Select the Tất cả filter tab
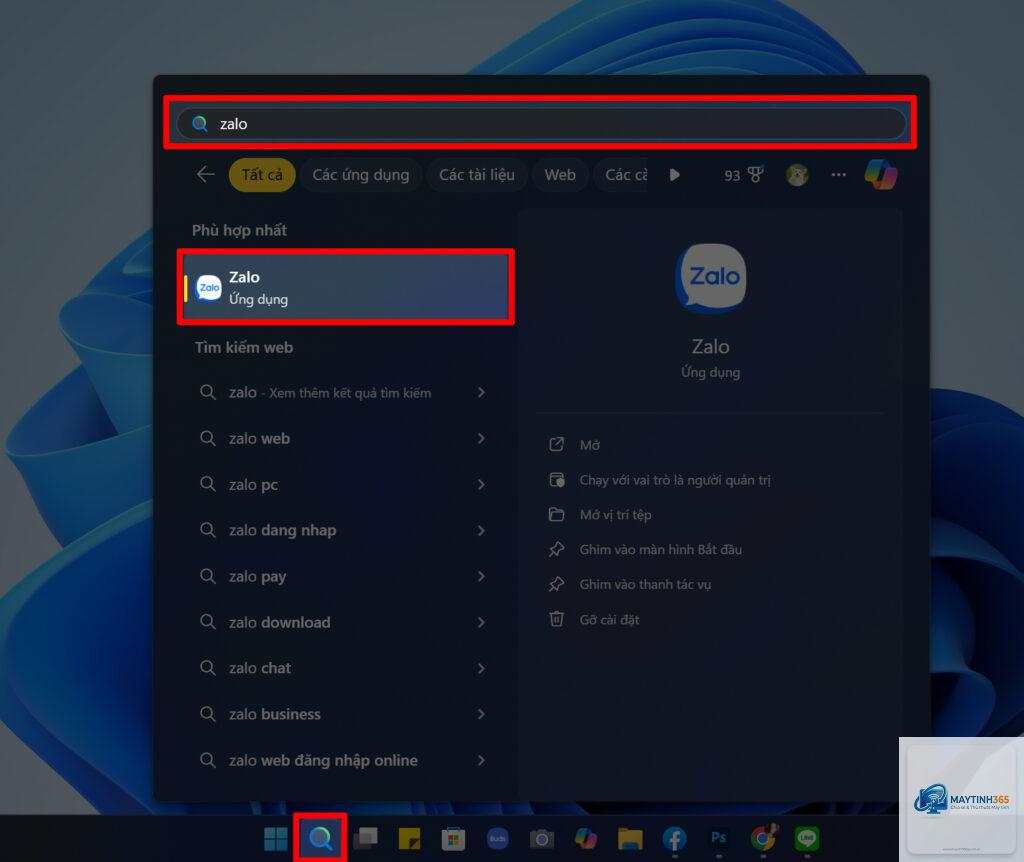The width and height of the screenshot is (1024, 862). [x=262, y=175]
